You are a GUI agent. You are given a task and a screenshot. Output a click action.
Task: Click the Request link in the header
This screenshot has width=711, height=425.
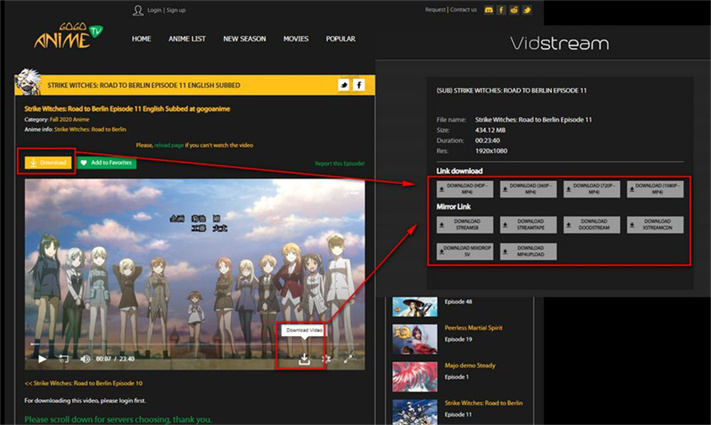tap(435, 10)
